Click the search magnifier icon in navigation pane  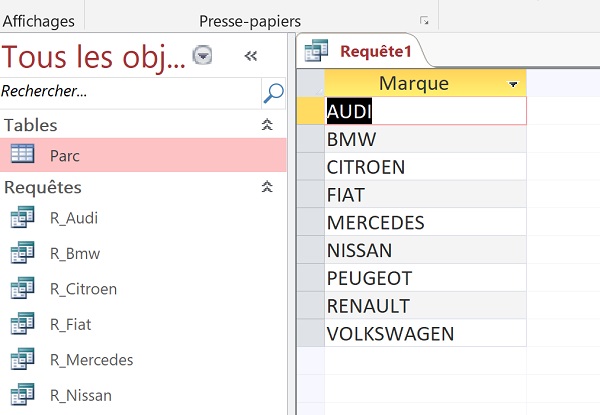coord(273,93)
